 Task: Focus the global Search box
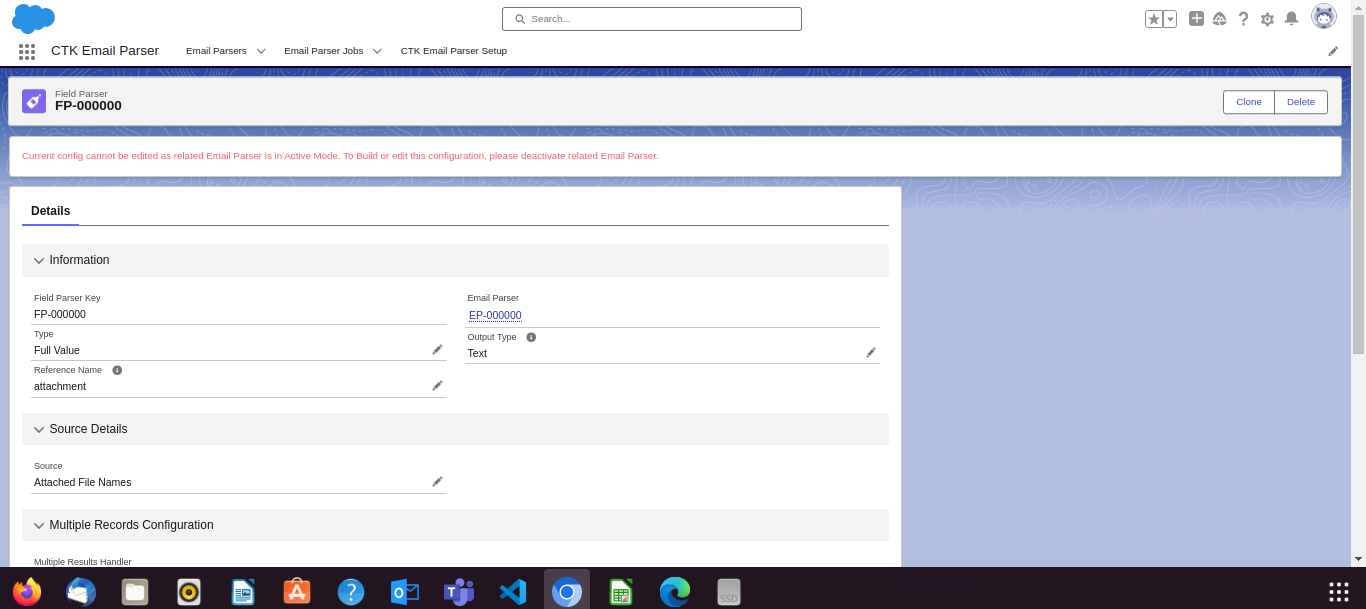pyautogui.click(x=652, y=19)
